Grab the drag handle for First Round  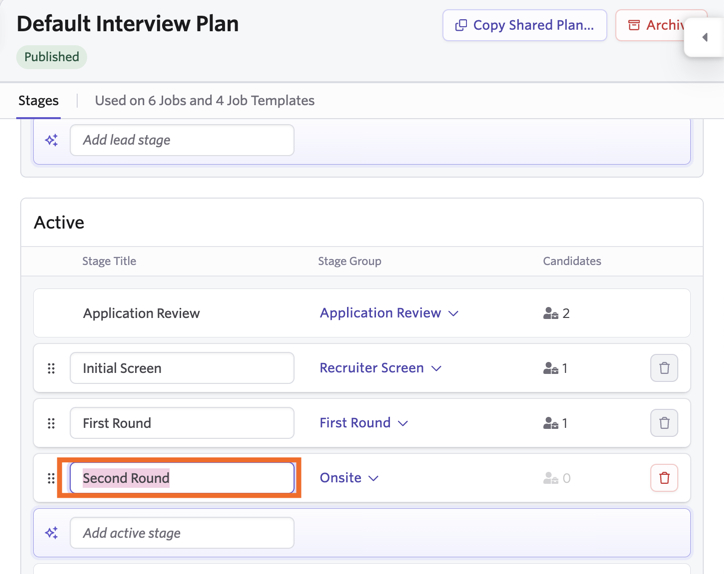click(51, 423)
